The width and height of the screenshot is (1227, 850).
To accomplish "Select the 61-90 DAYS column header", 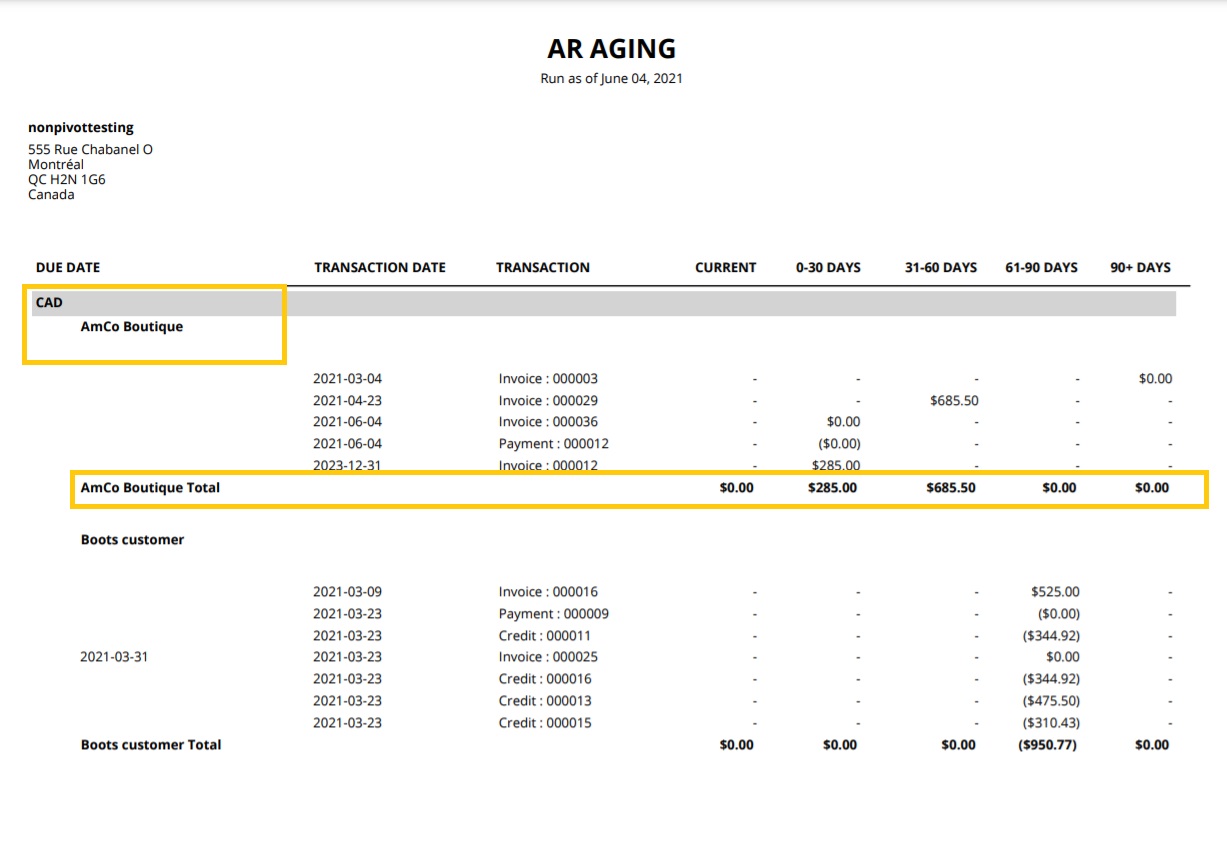I will (x=1042, y=267).
